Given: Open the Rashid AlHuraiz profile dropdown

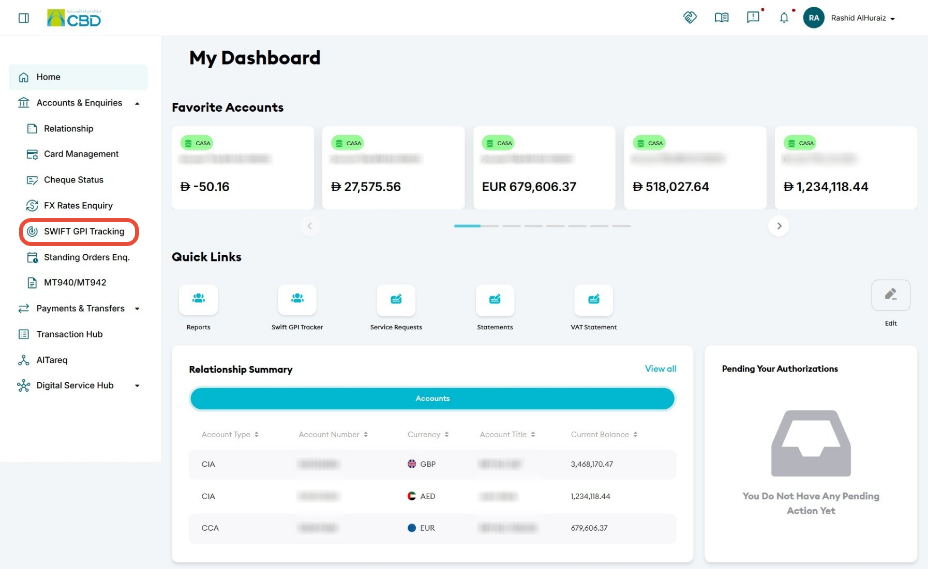Looking at the screenshot, I should coord(862,18).
